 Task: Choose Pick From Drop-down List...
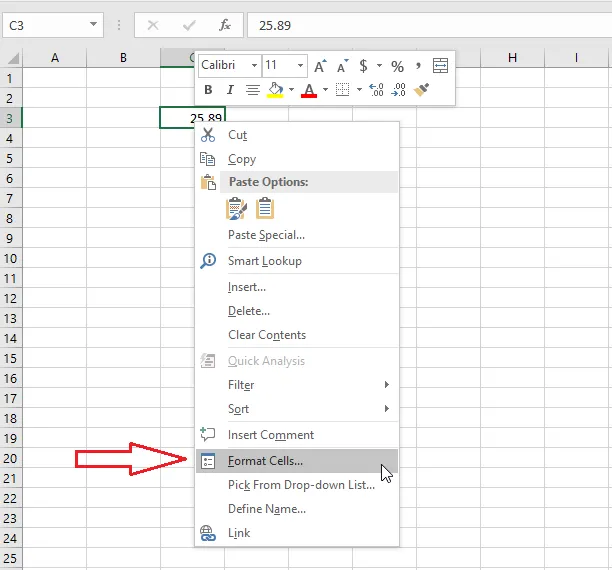pos(297,485)
